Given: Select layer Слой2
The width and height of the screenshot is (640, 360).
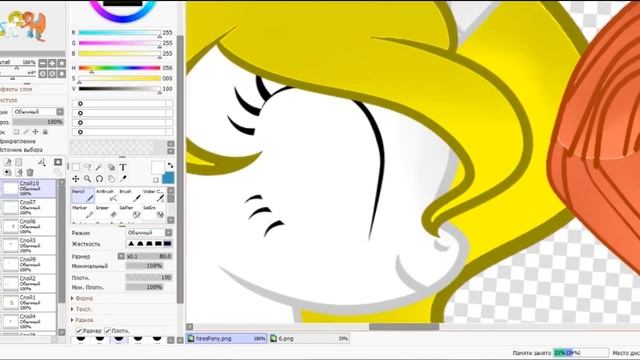Looking at the screenshot, I should [29, 283].
